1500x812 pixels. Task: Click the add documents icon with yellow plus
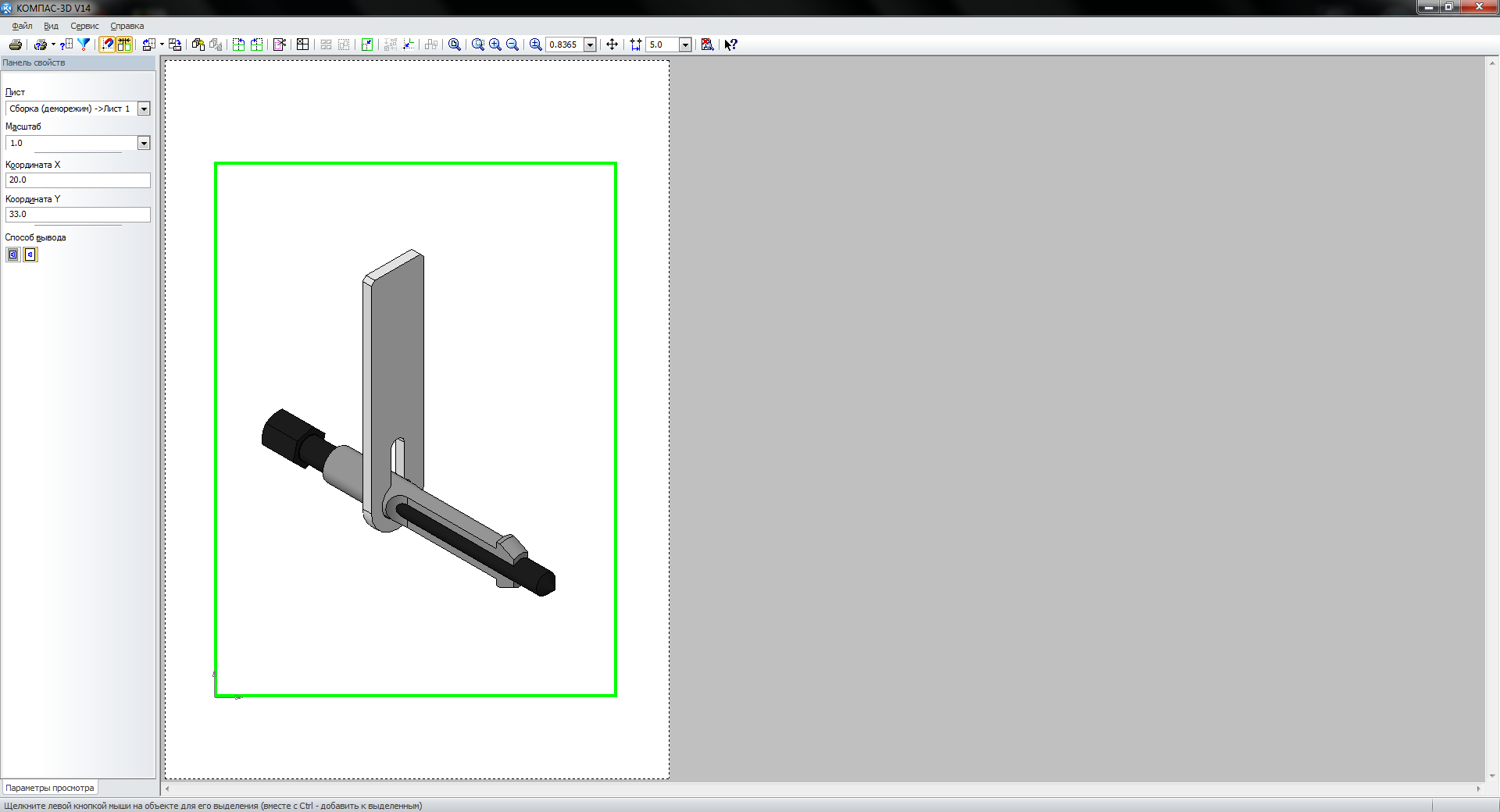pyautogui.click(x=198, y=45)
